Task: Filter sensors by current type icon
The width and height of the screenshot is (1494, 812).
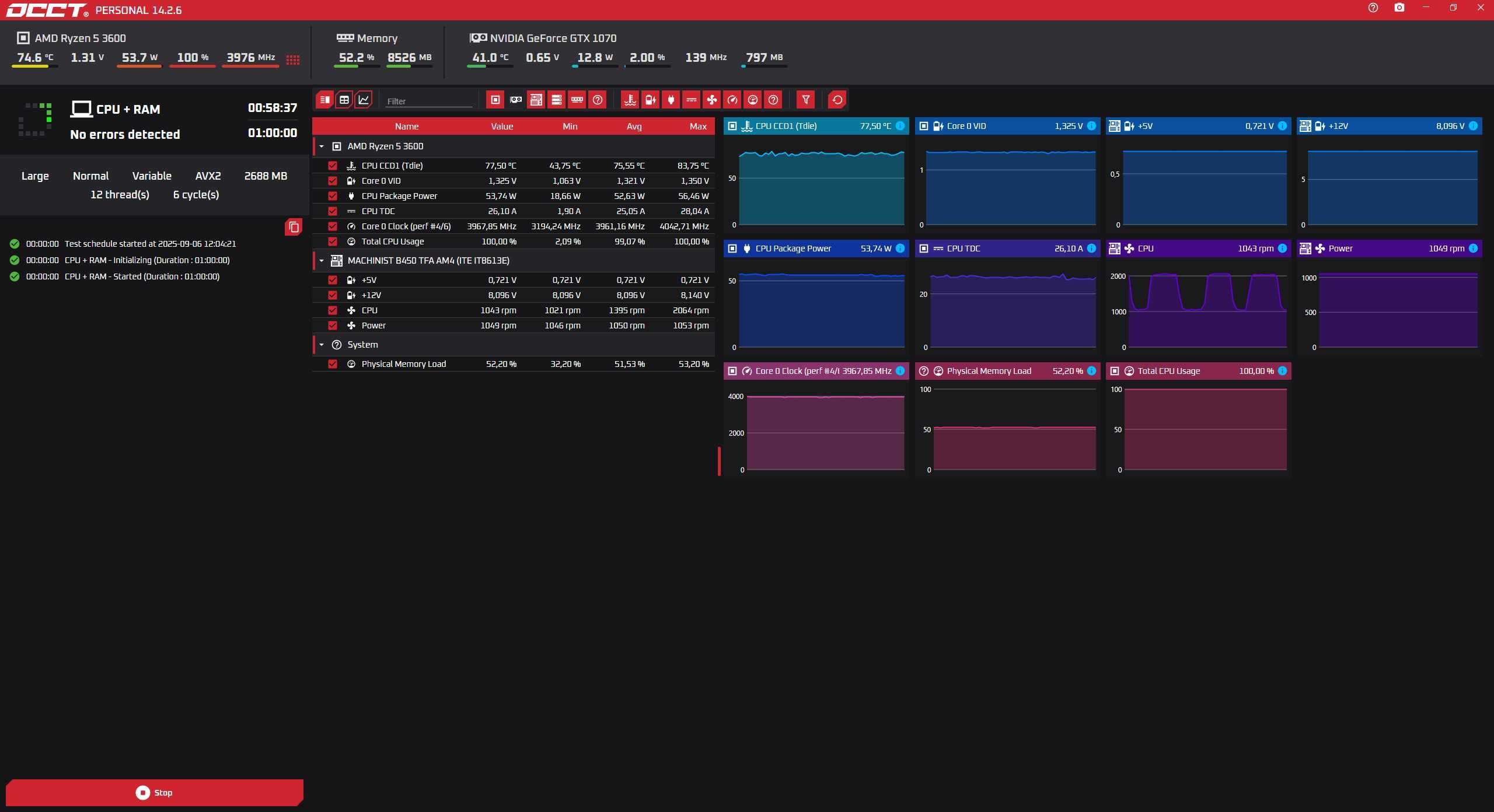Action: coord(692,100)
